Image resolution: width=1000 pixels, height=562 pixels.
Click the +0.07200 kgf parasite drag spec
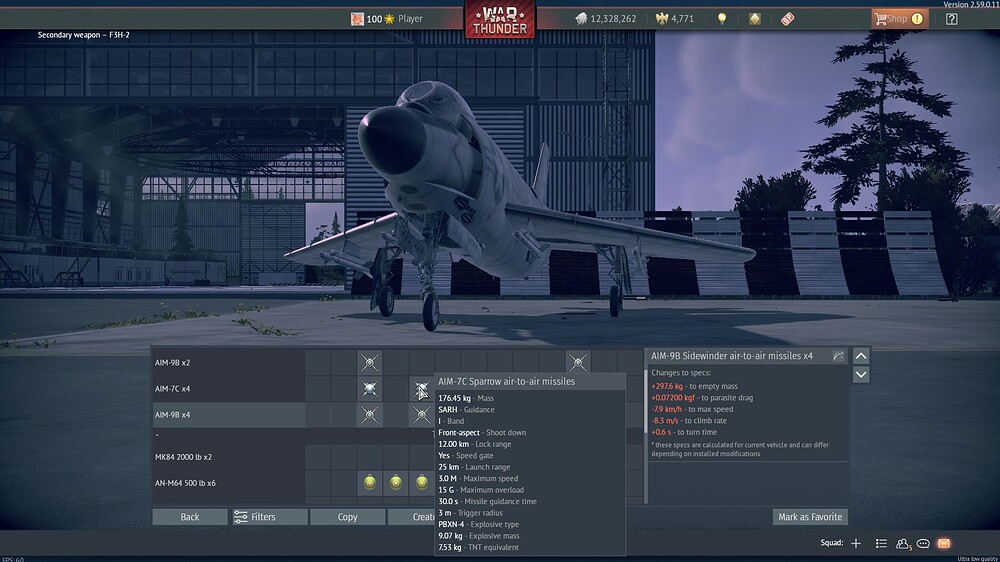[x=702, y=397]
